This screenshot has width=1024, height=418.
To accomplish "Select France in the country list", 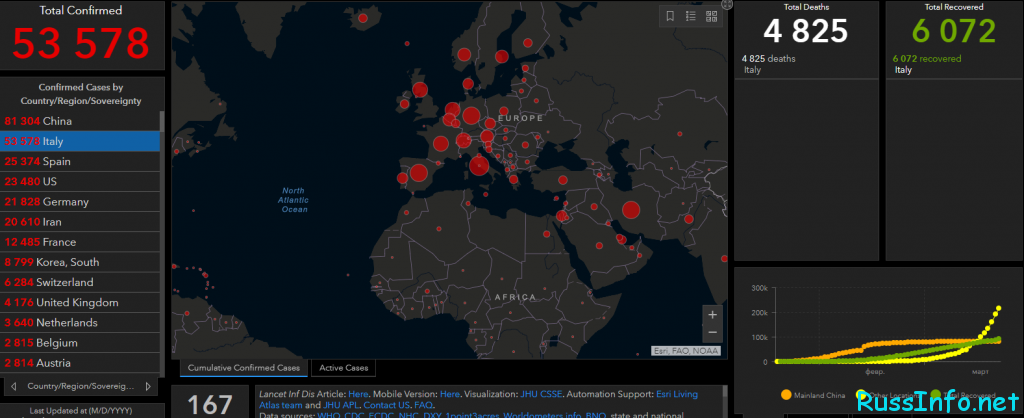I will 80,242.
